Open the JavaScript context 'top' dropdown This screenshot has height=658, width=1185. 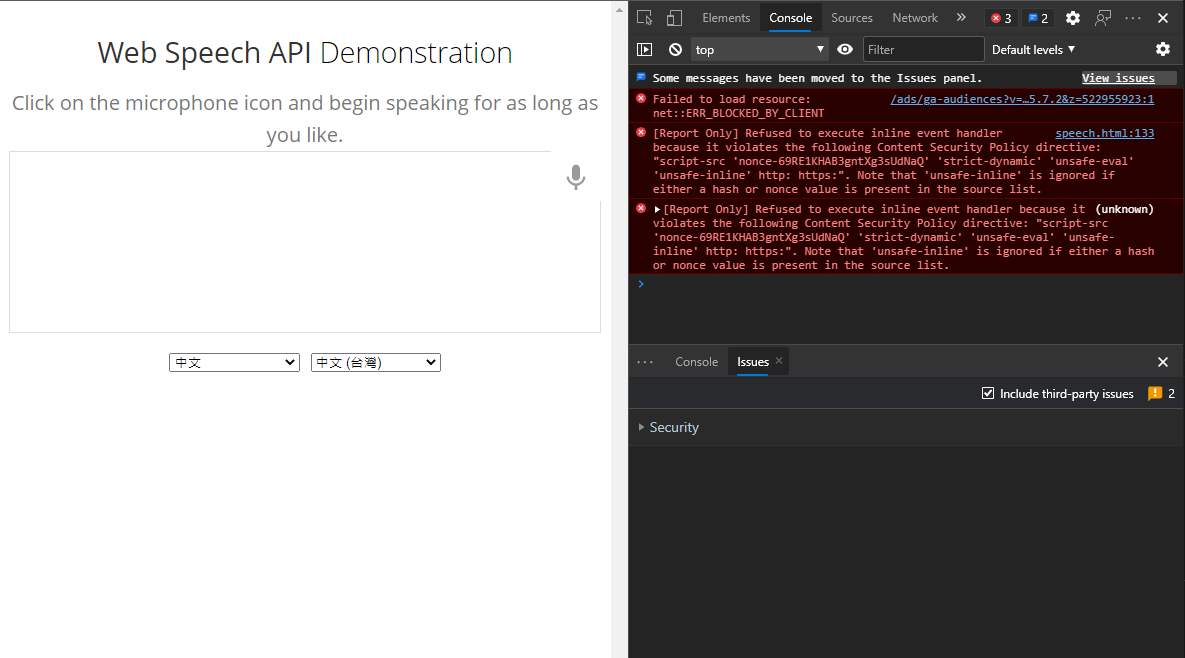pyautogui.click(x=759, y=49)
